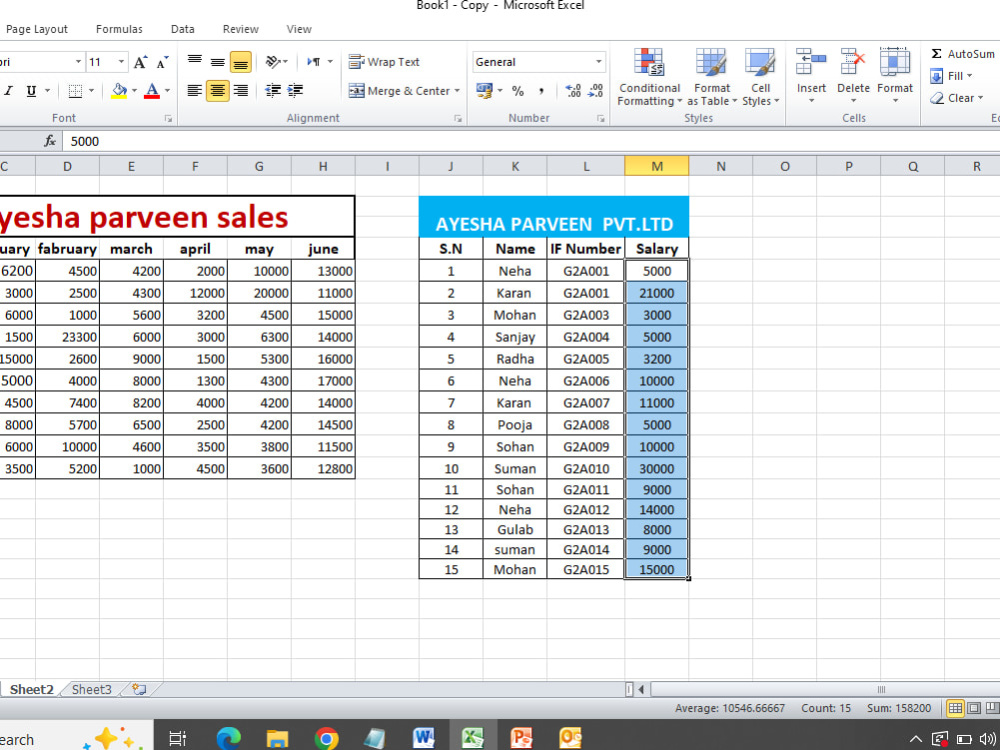
Task: Open File Explorer from taskbar
Action: [277, 739]
